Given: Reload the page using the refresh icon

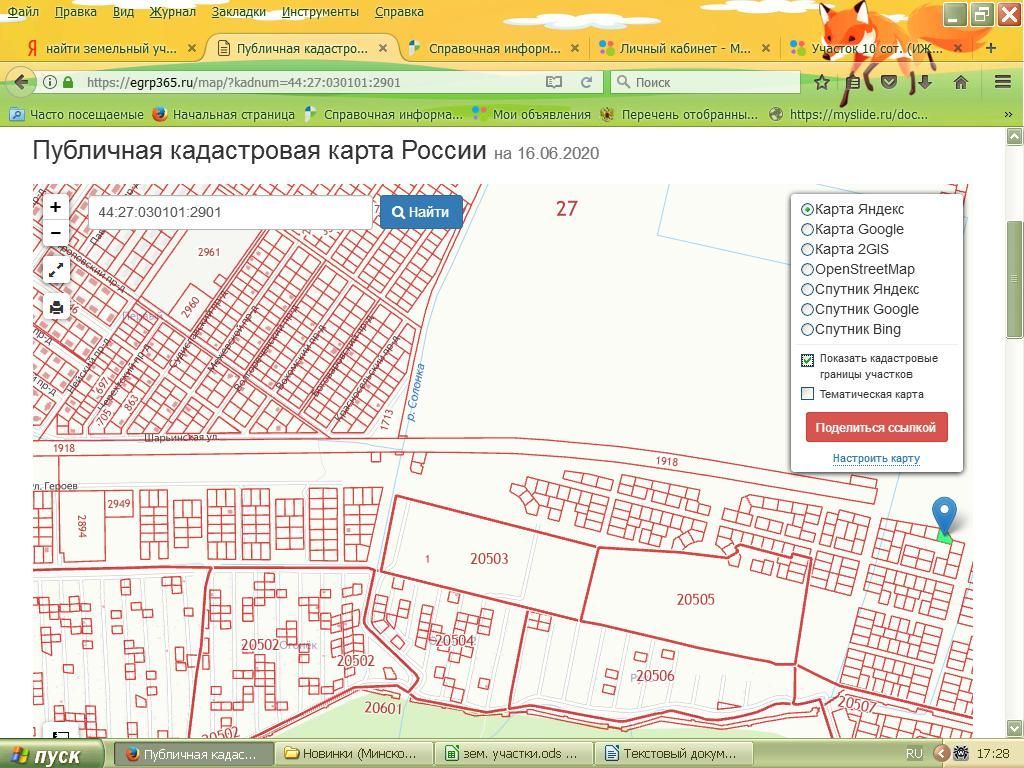Looking at the screenshot, I should tap(586, 82).
